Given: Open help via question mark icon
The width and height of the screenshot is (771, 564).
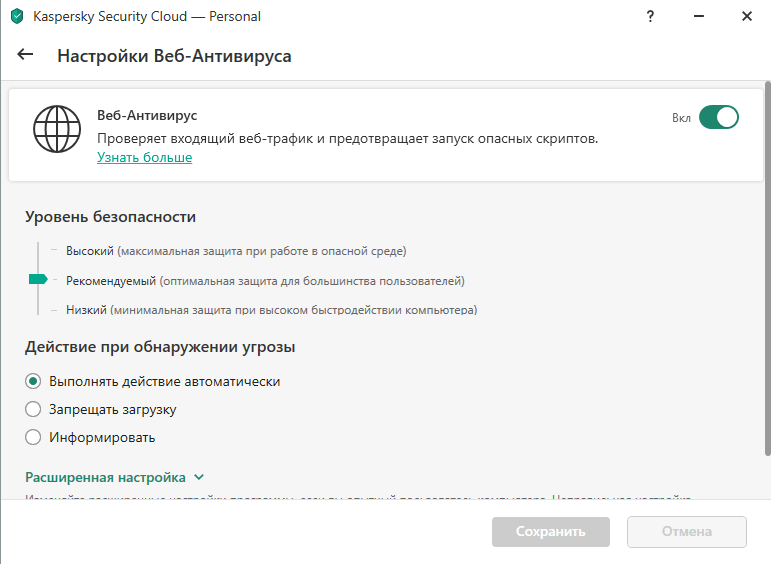Looking at the screenshot, I should pos(651,17).
